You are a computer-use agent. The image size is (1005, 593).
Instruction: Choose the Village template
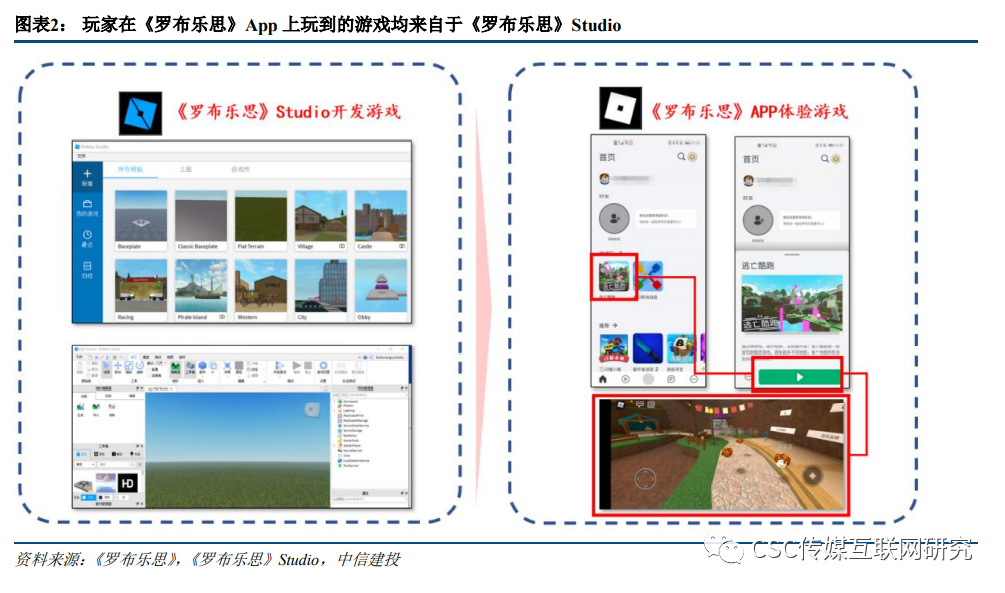(321, 220)
